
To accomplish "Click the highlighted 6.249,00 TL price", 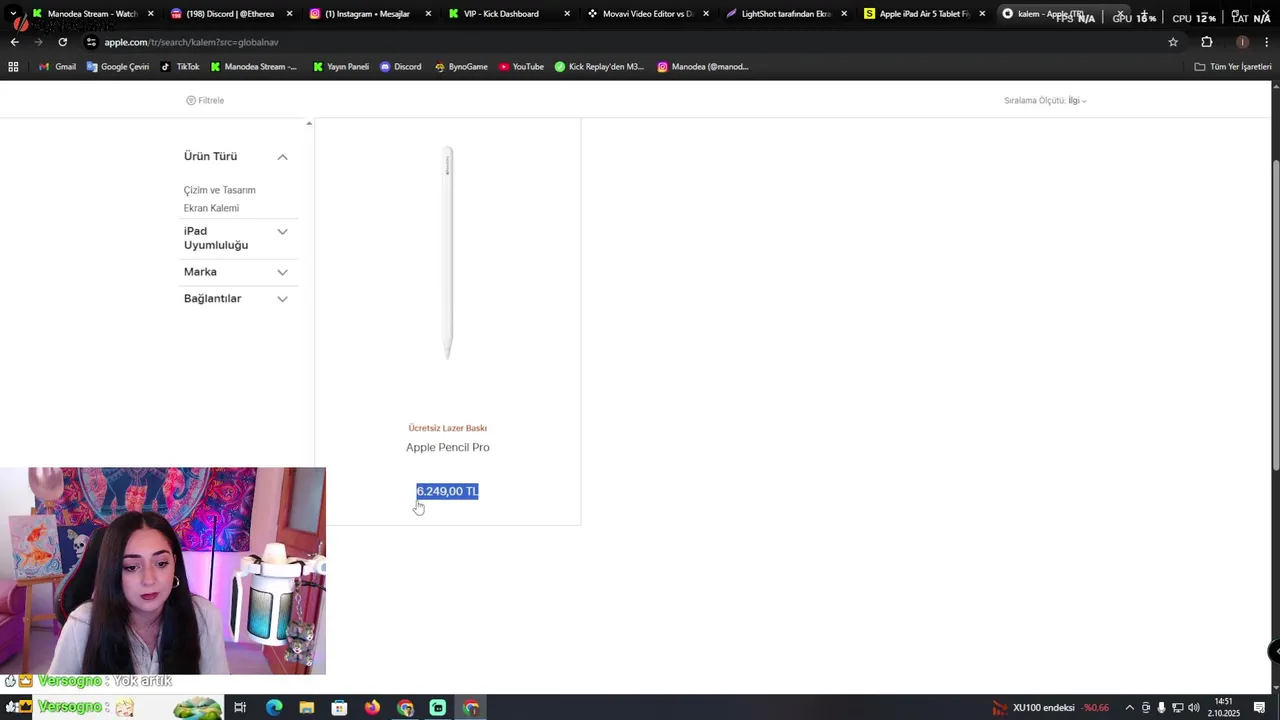I will point(447,491).
